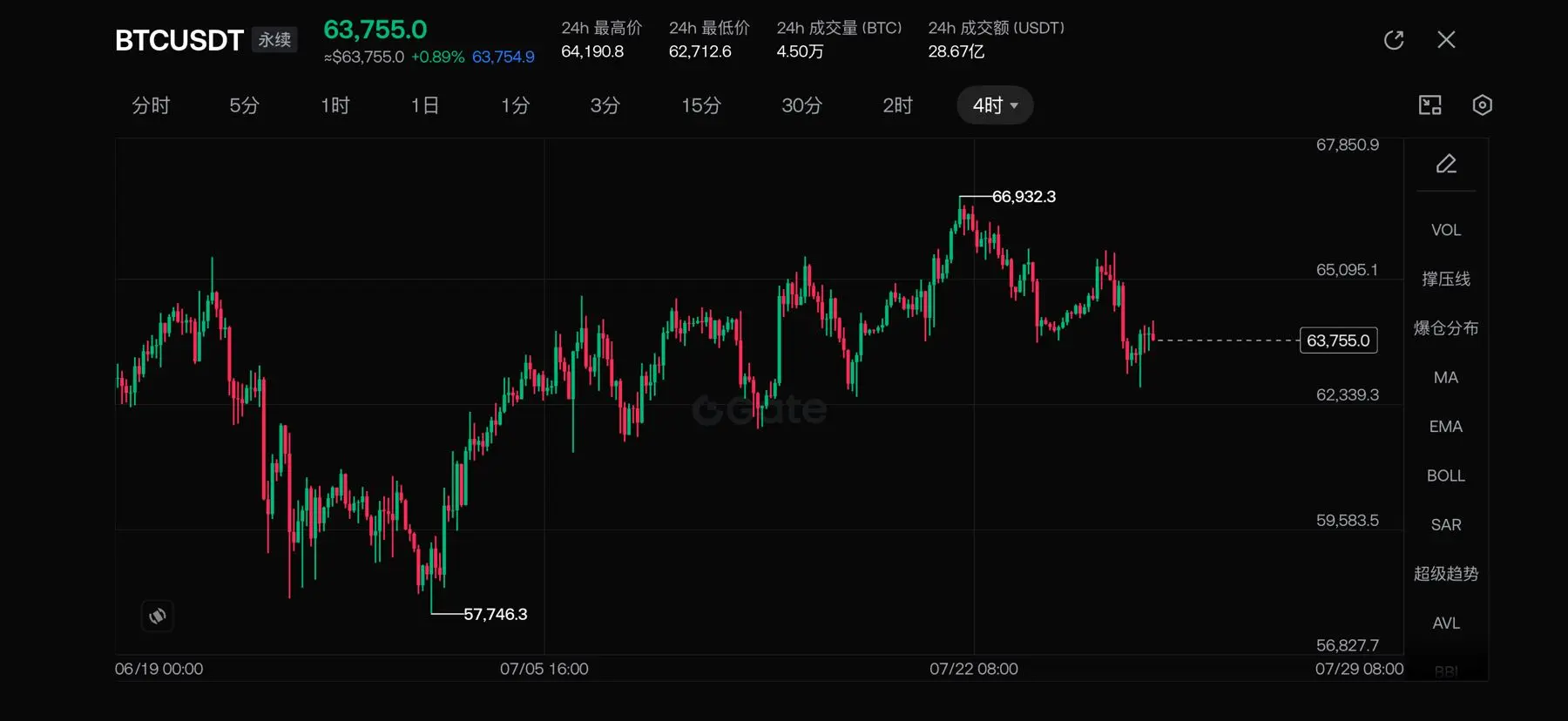Click the 07/22 08:00 time axis label
Viewport: 1568px width, 721px height.
pyautogui.click(x=973, y=669)
